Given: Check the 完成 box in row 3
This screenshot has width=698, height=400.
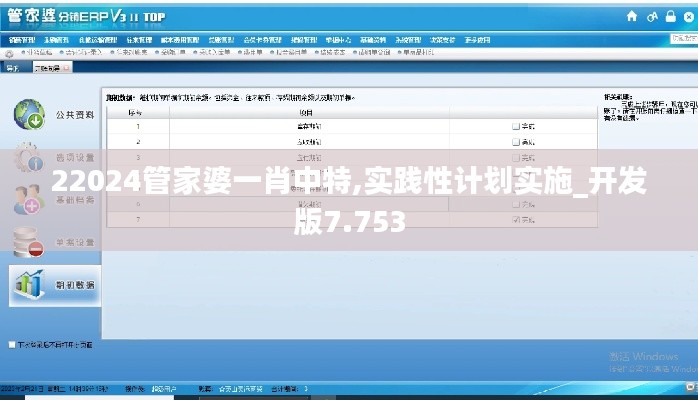Looking at the screenshot, I should (x=516, y=158).
